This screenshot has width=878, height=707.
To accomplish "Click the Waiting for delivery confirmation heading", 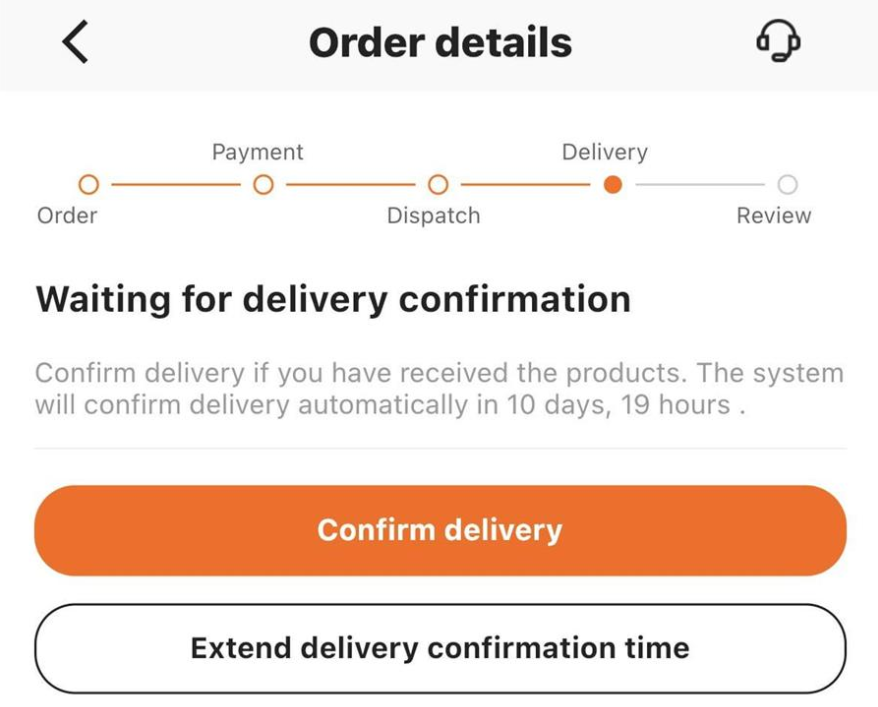I will click(333, 299).
